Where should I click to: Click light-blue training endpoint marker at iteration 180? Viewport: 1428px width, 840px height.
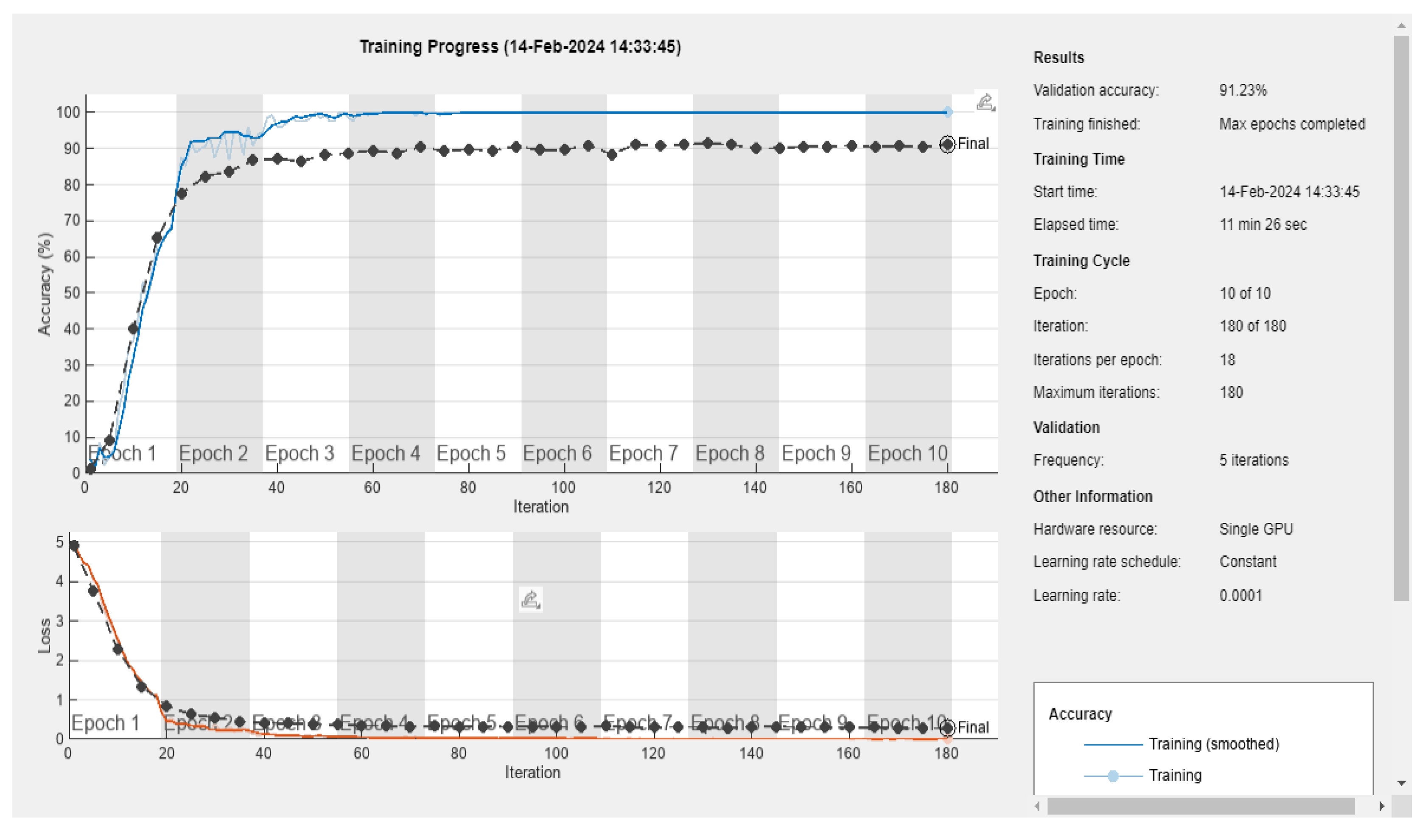coord(947,112)
